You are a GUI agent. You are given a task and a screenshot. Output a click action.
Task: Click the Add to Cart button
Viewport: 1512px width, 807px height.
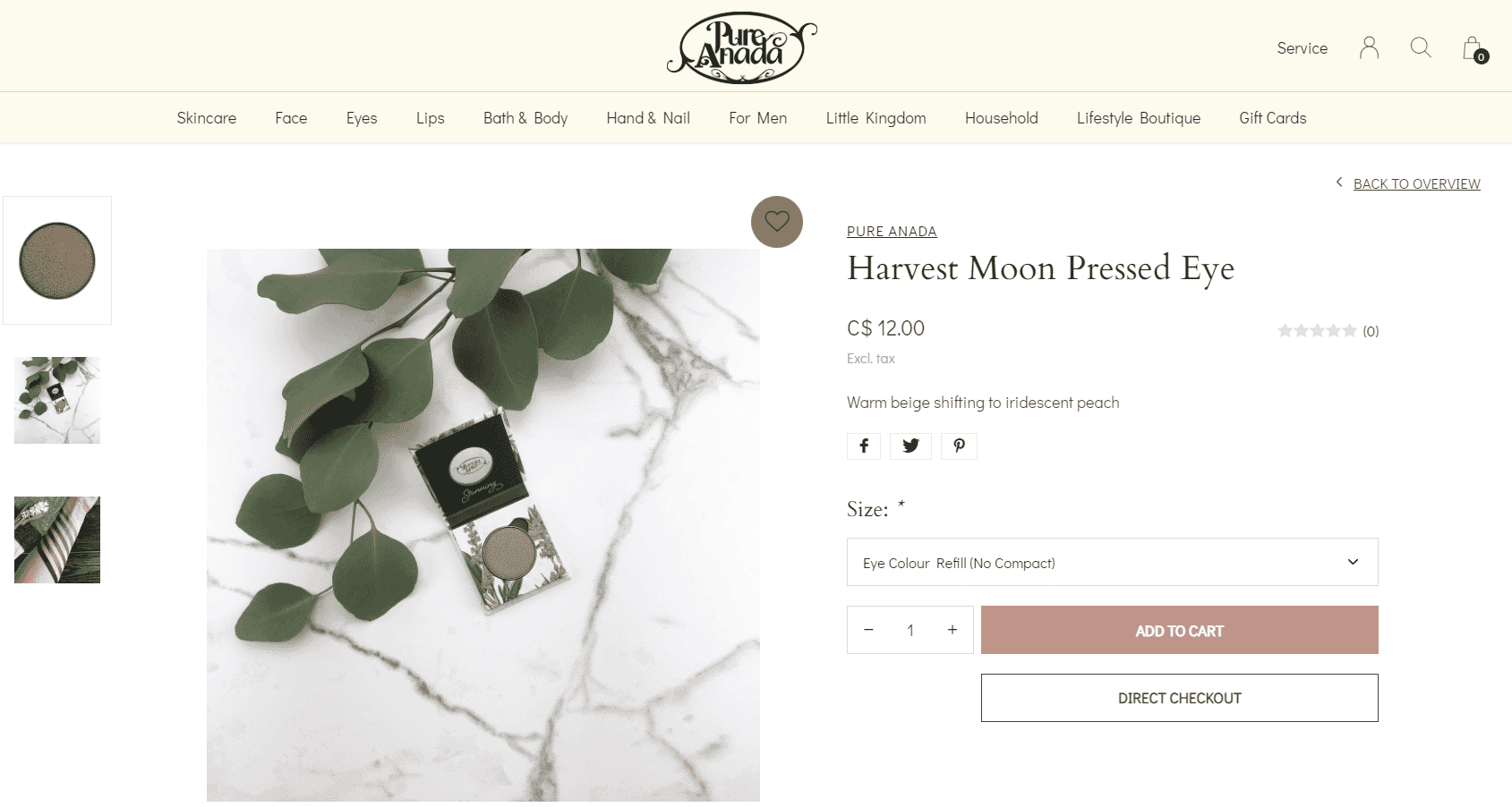[x=1179, y=630]
